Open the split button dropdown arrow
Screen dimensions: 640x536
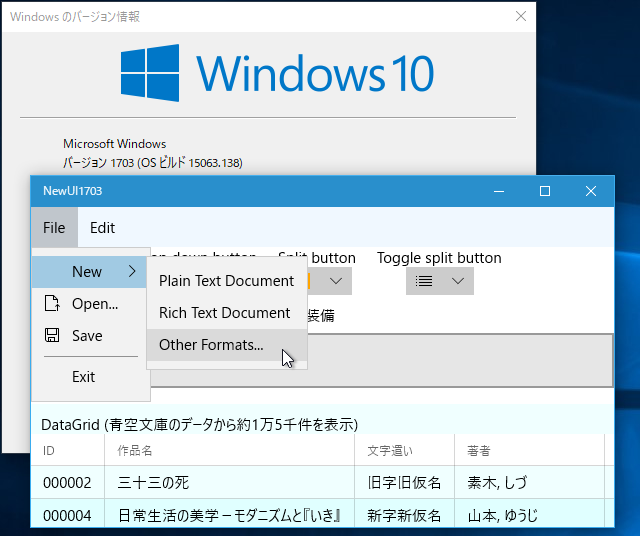[336, 281]
